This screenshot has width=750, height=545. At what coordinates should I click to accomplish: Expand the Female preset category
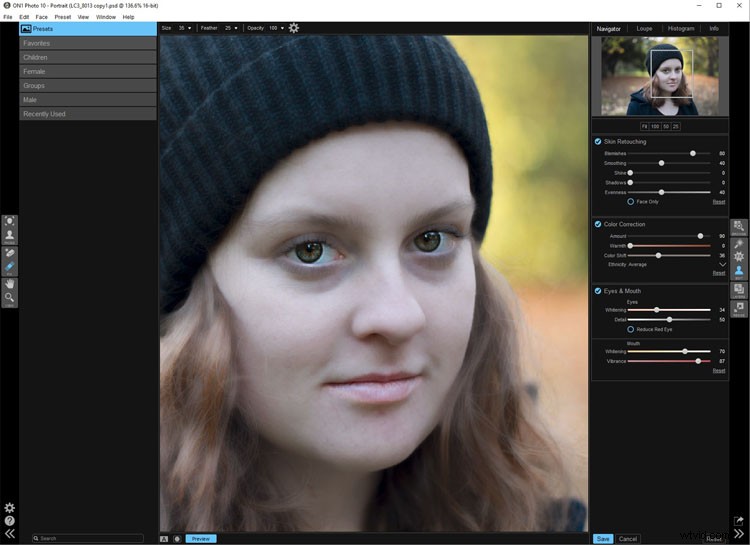(x=88, y=71)
